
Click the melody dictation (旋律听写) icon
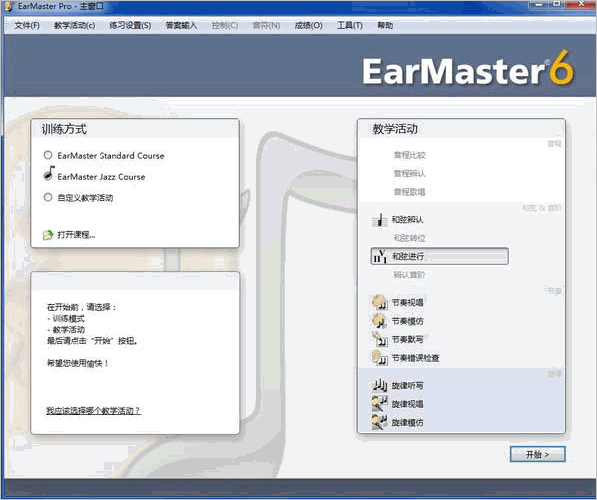(380, 385)
